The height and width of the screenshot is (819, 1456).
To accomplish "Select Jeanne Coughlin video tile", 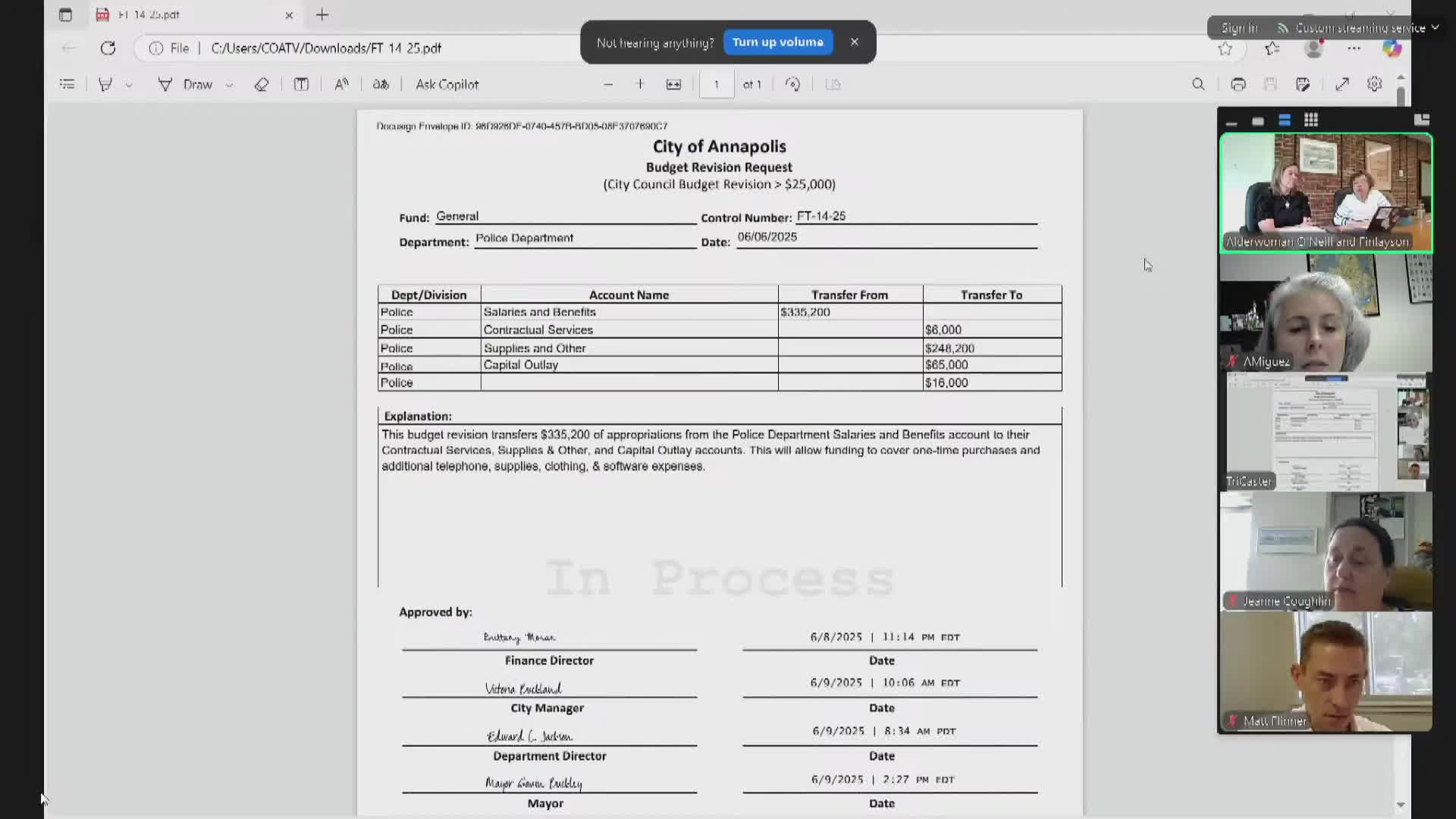I will pos(1326,551).
